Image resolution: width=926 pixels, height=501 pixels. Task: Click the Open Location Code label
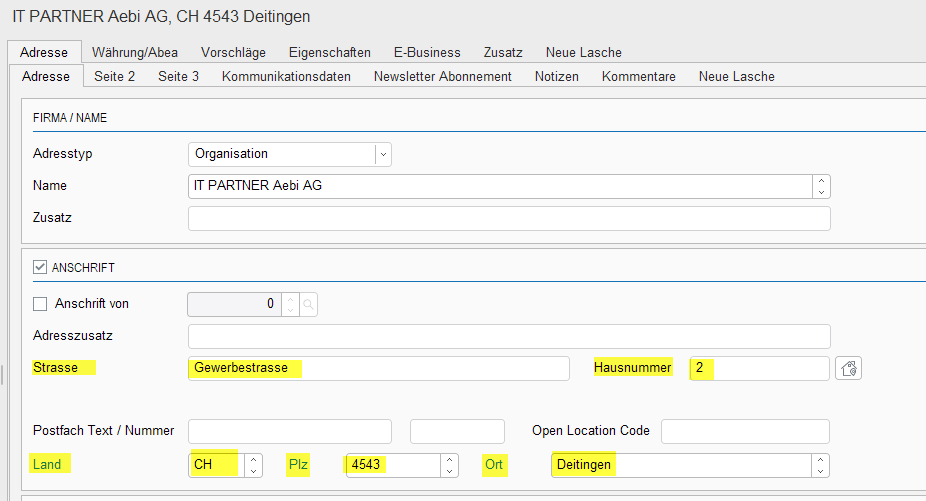591,431
